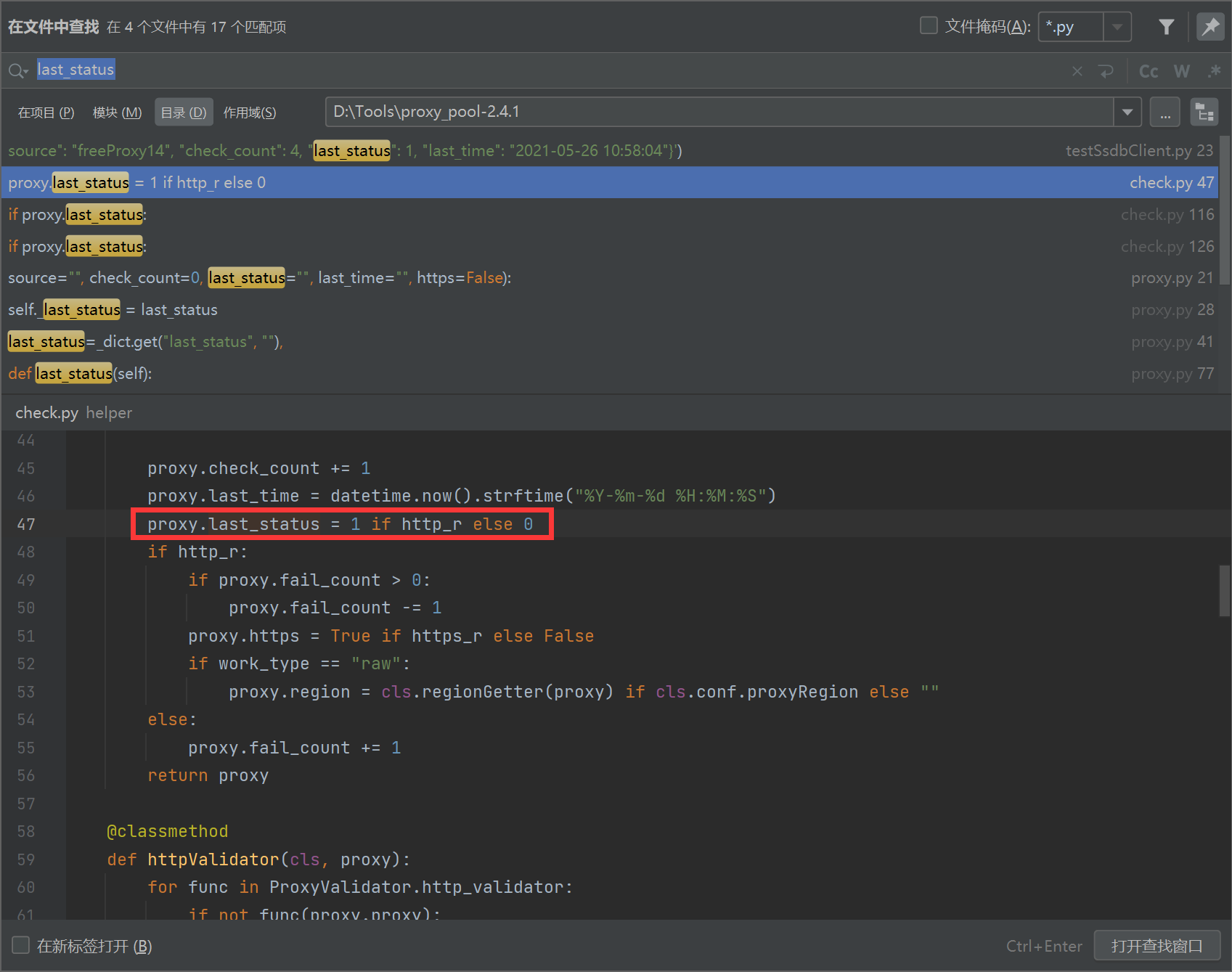Open search history via magnifier icon
Image resolution: width=1232 pixels, height=972 pixels.
[x=17, y=70]
